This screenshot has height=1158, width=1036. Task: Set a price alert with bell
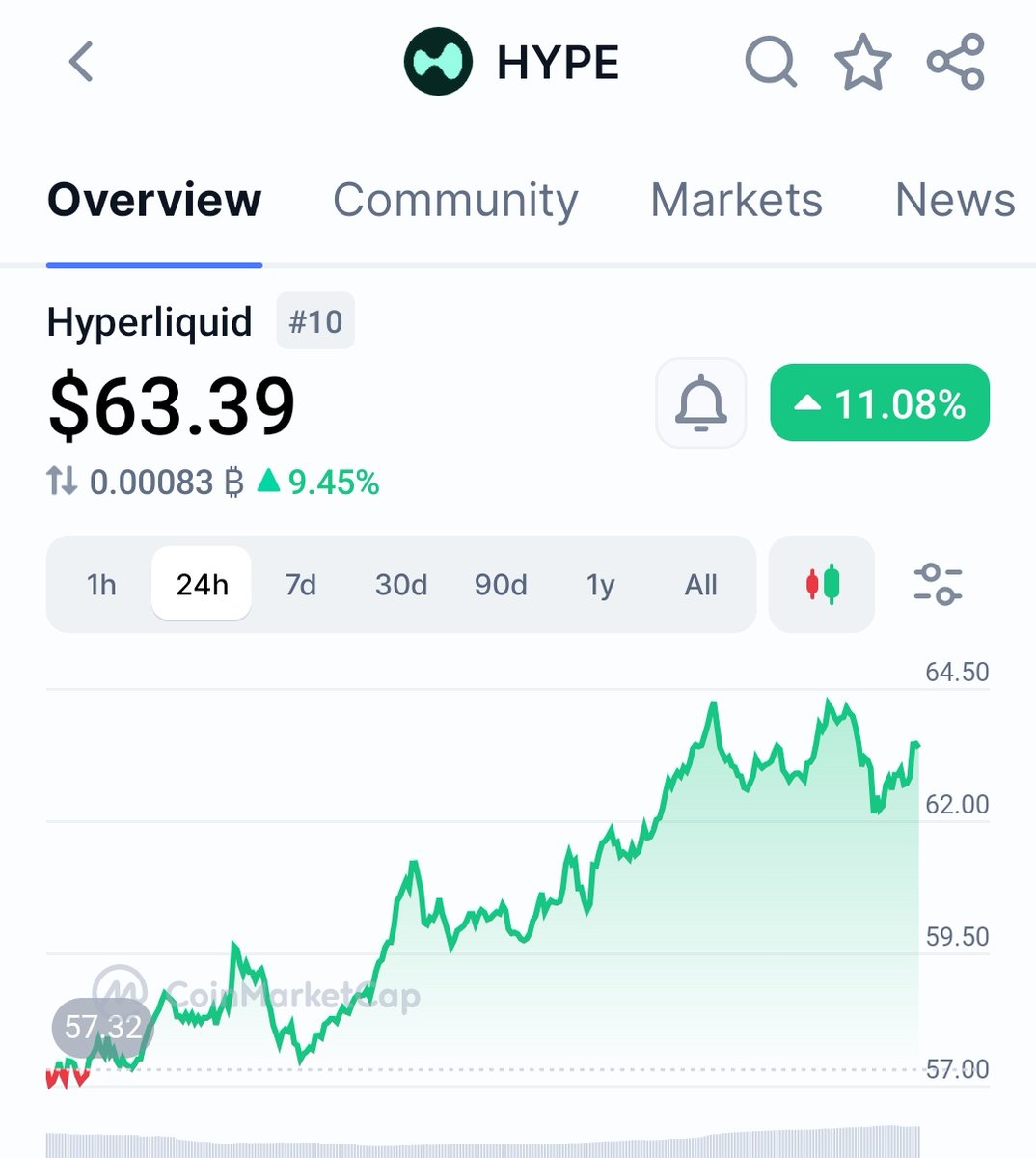pos(701,402)
